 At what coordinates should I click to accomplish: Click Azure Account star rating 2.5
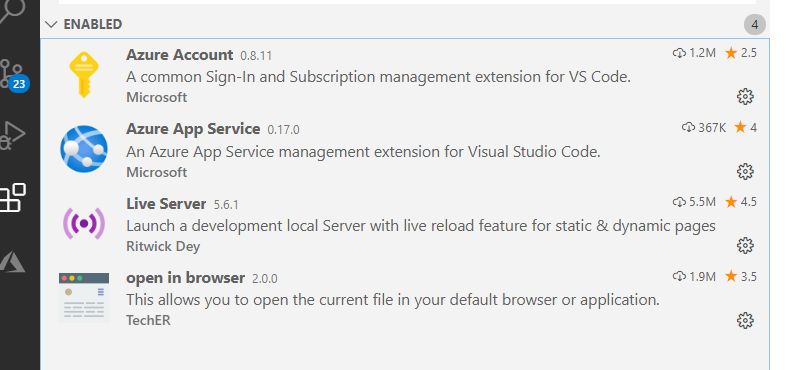(x=741, y=52)
